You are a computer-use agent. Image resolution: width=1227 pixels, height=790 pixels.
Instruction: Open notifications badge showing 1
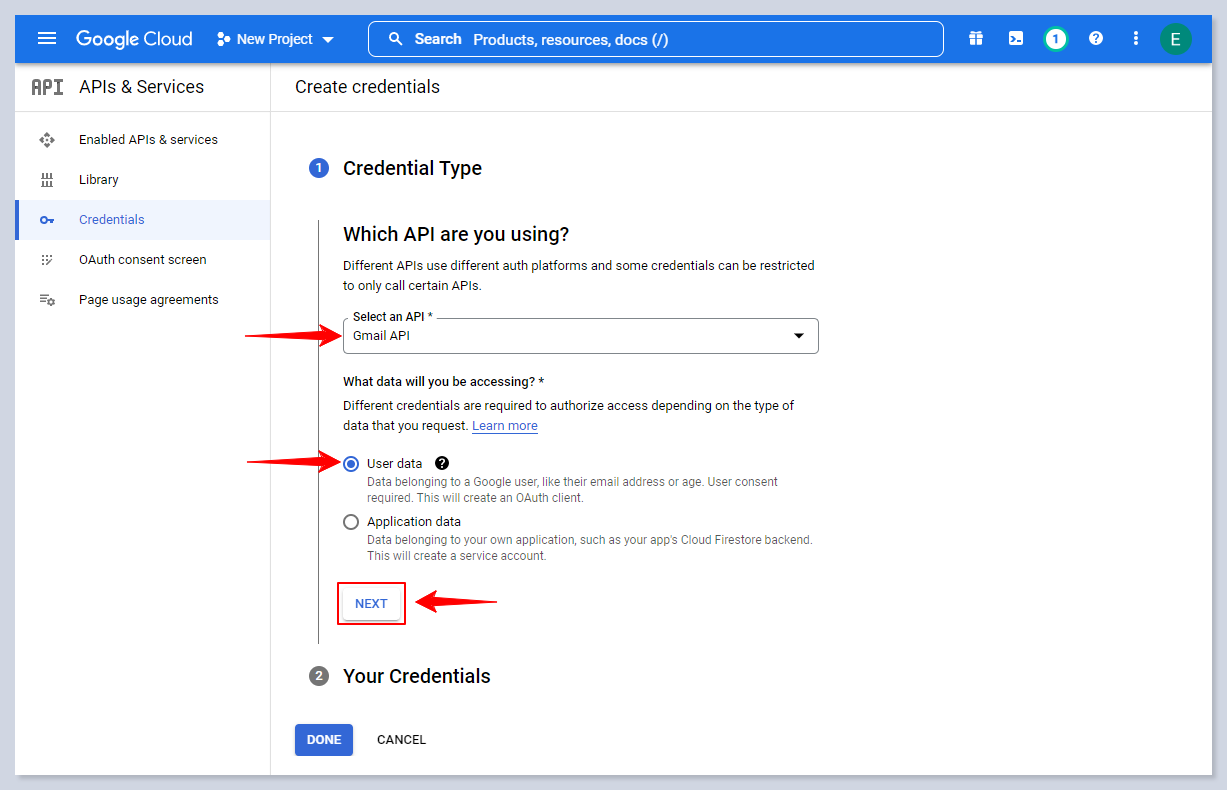[x=1055, y=39]
